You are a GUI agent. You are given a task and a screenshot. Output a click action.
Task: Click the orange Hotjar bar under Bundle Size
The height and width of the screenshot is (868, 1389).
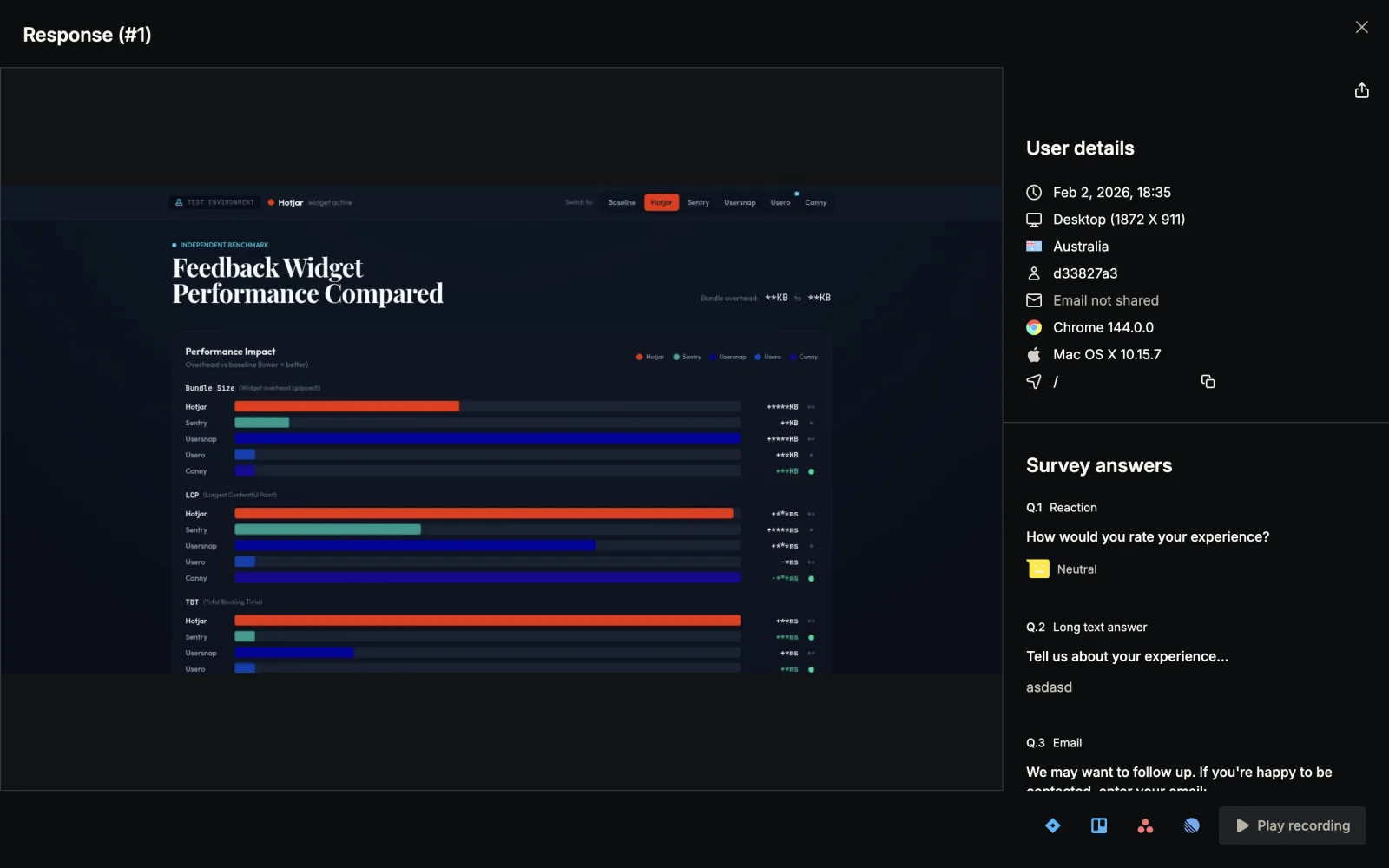coord(346,406)
